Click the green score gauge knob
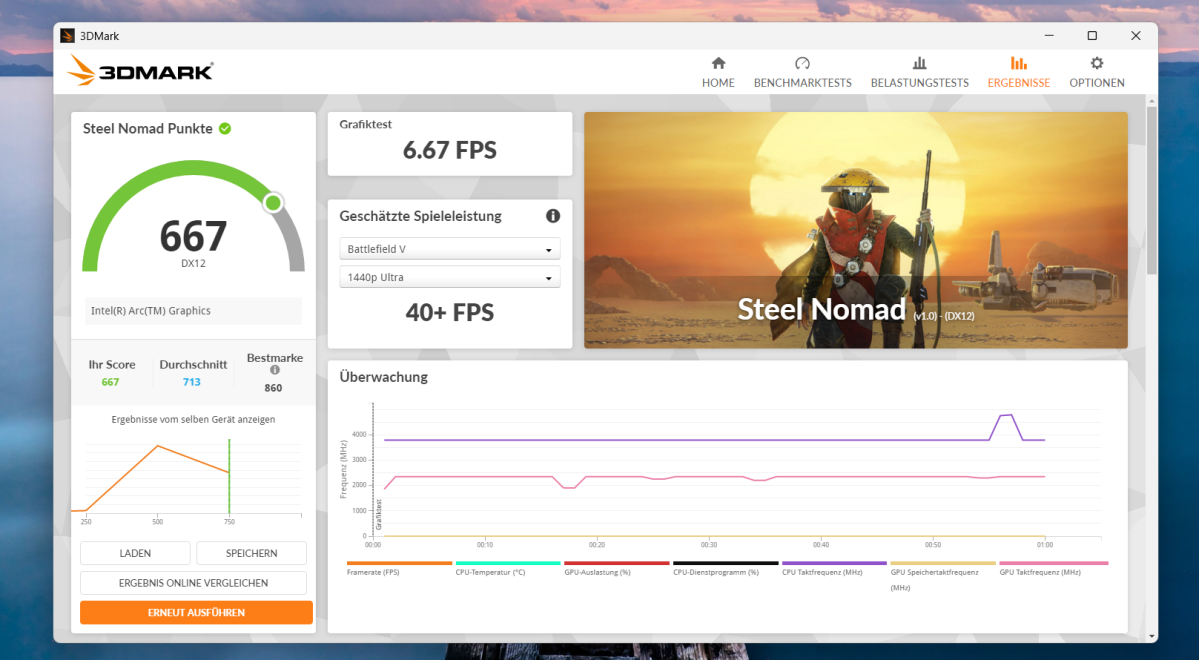The image size is (1199, 660). [x=273, y=203]
